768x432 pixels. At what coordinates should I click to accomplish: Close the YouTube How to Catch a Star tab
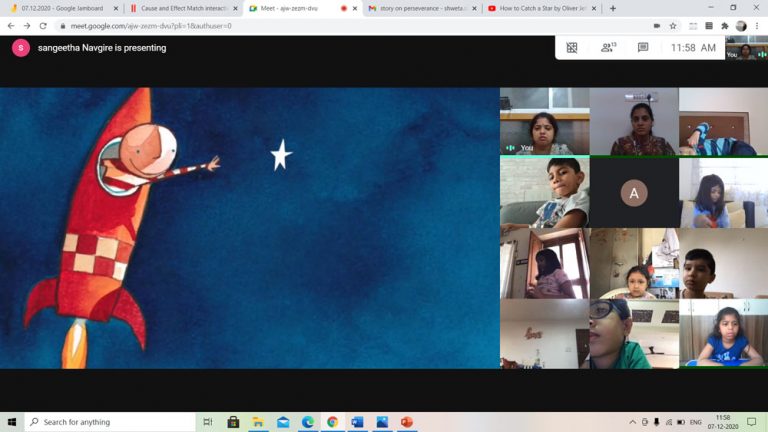coord(594,8)
